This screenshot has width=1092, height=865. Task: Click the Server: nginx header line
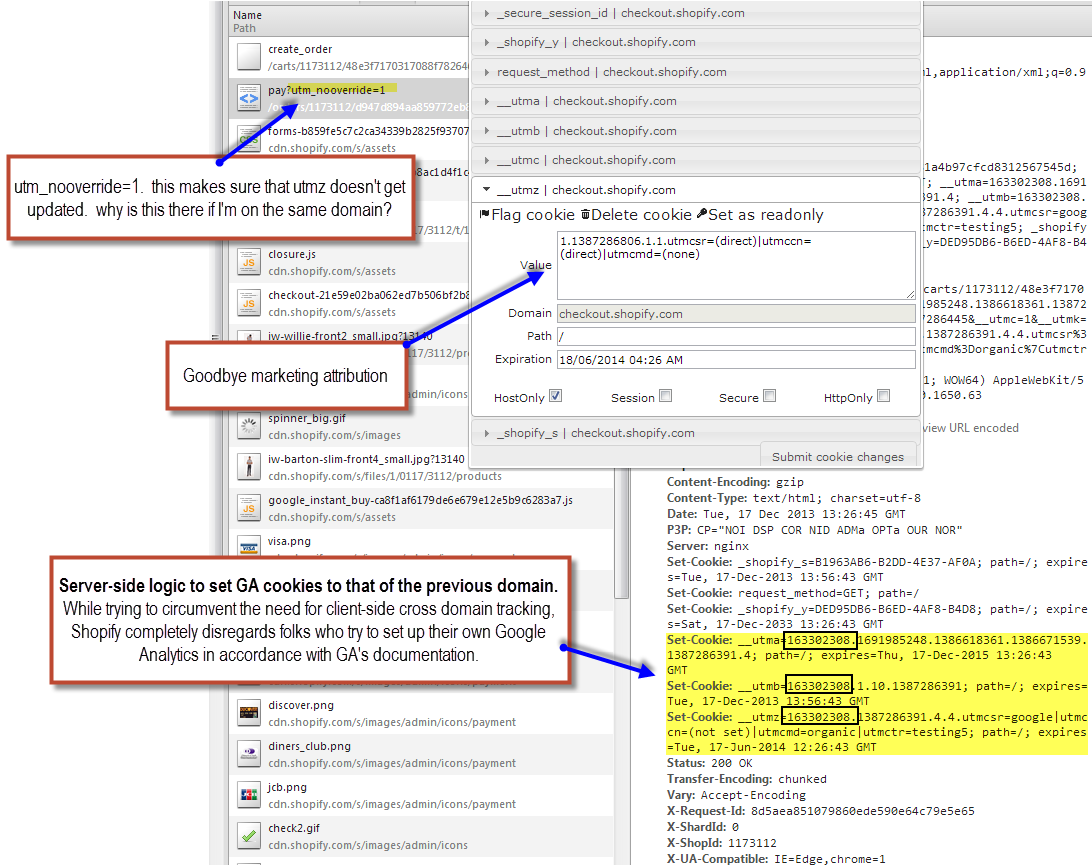click(708, 546)
